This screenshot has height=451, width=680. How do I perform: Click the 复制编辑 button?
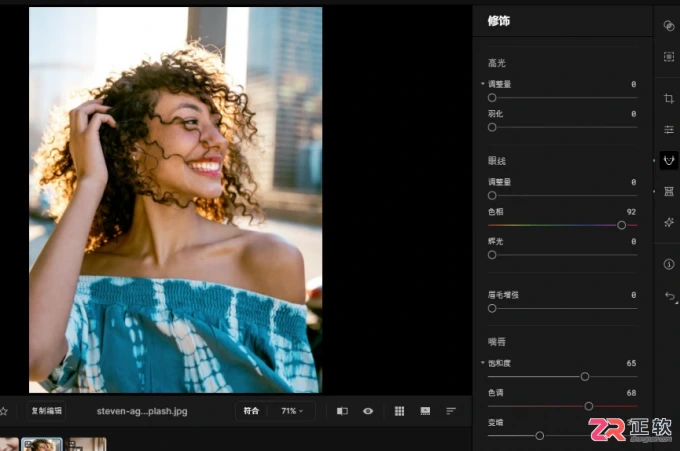(47, 411)
